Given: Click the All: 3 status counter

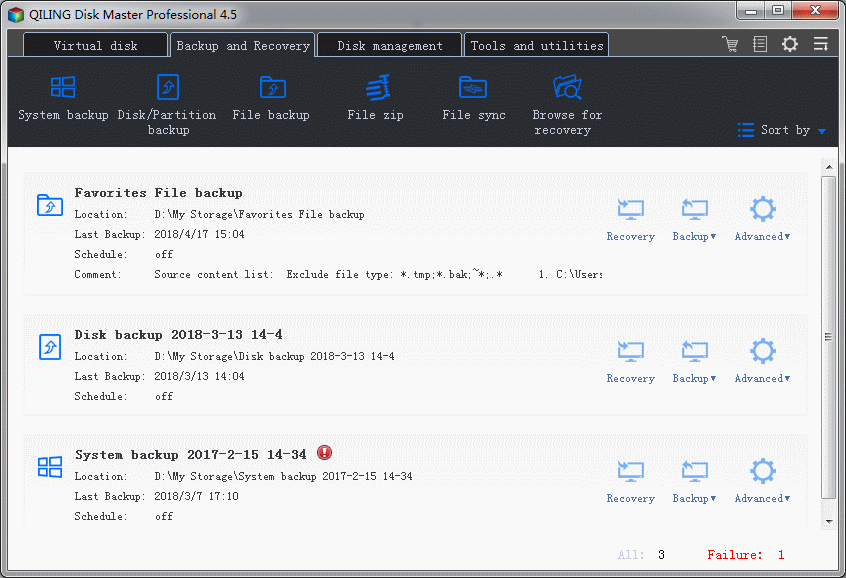Looking at the screenshot, I should pyautogui.click(x=642, y=555).
